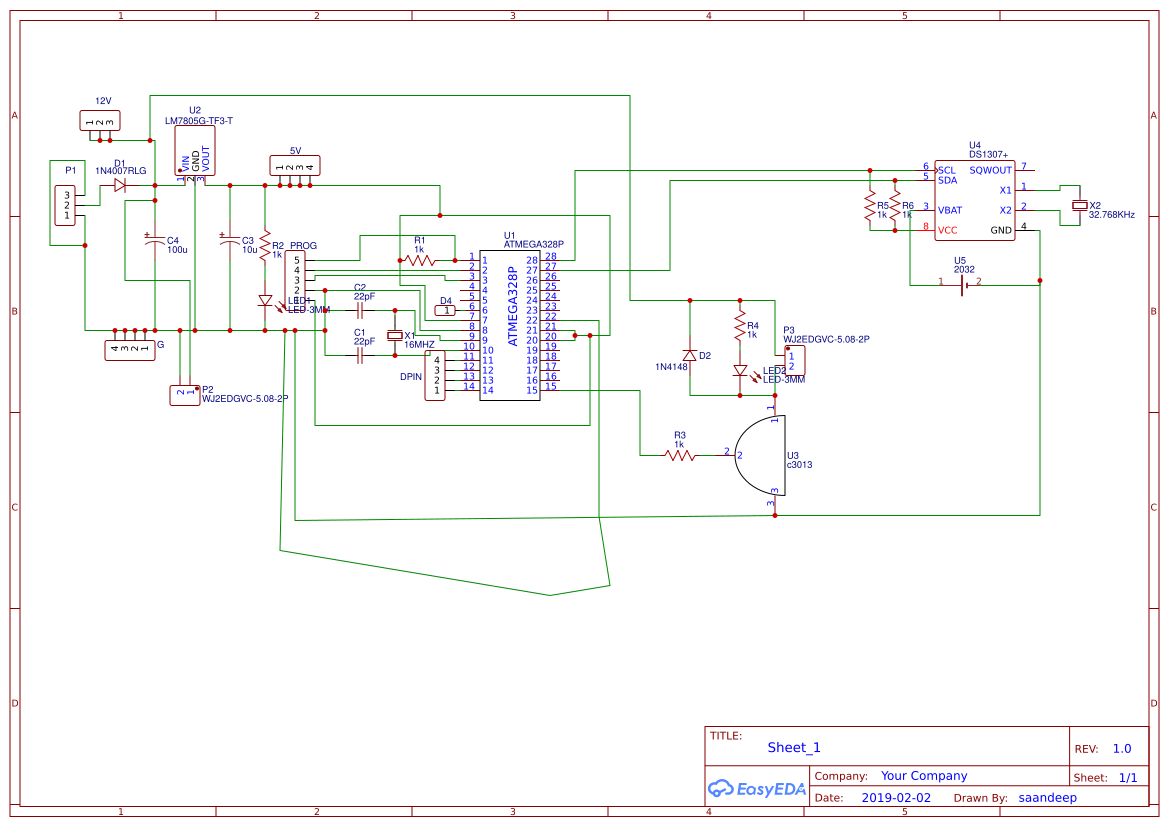Select capacitor C4 labeled 100u

[153, 240]
